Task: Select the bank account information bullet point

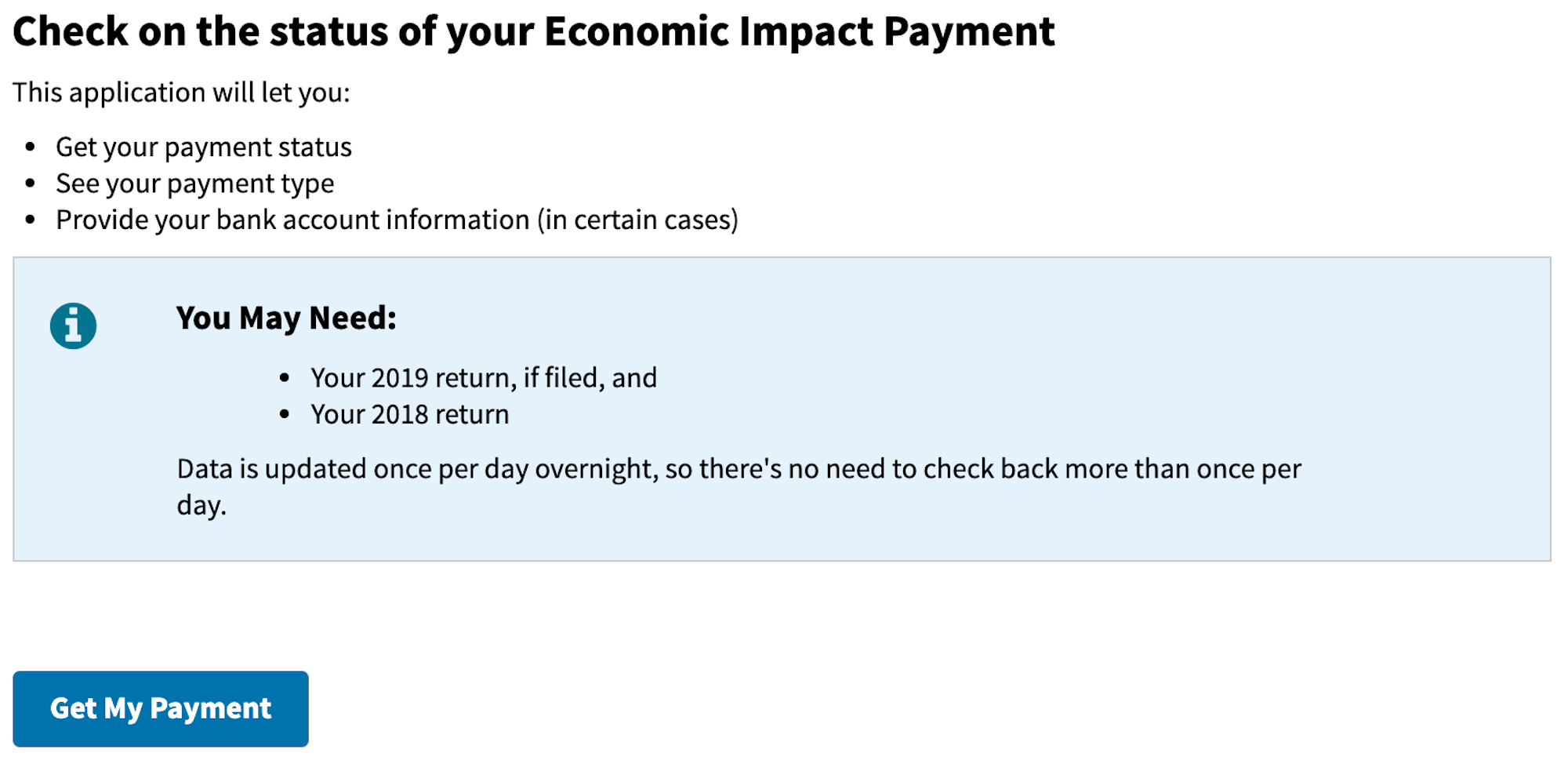Action: click(397, 220)
